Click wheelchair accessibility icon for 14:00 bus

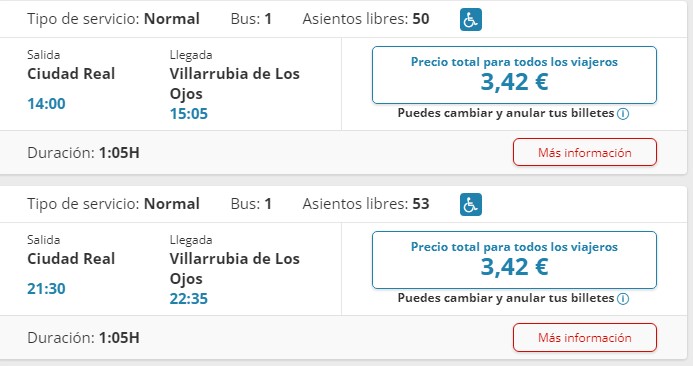(471, 20)
